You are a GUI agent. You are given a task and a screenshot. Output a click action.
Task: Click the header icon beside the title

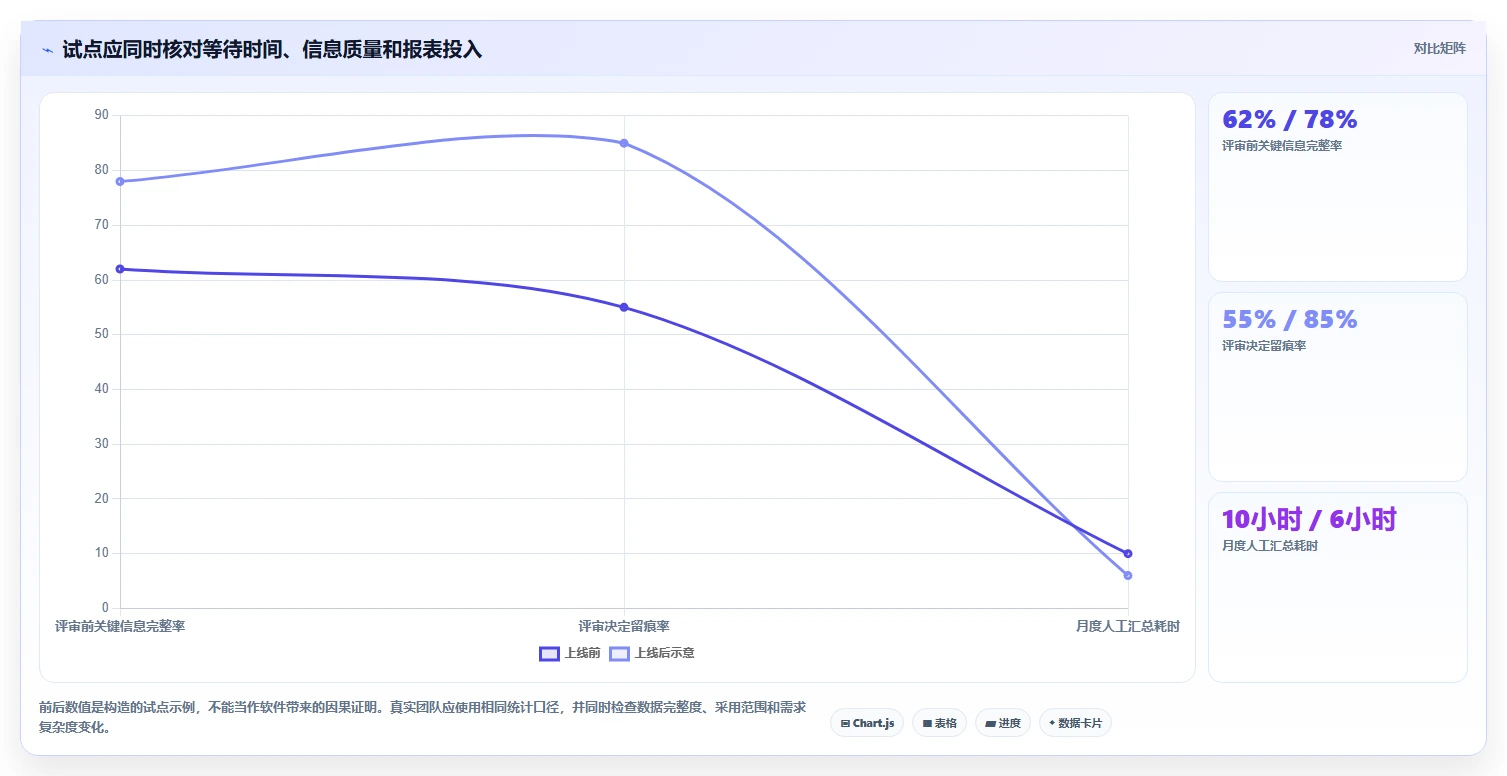tap(47, 50)
